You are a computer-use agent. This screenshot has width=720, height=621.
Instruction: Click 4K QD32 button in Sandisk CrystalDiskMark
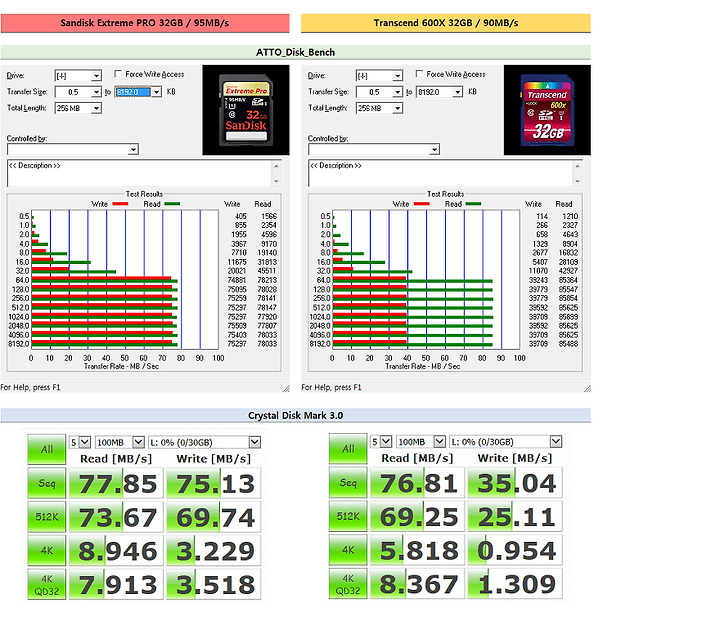pos(46,585)
